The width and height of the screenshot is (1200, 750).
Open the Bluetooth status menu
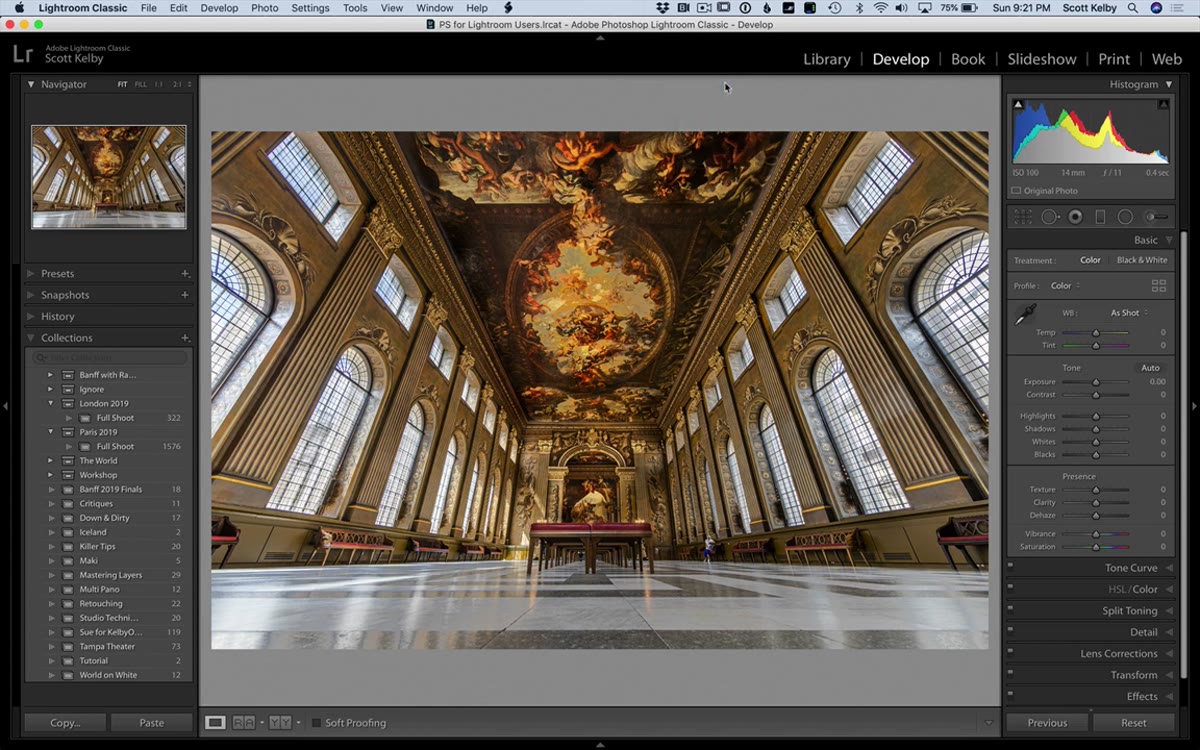tap(858, 8)
